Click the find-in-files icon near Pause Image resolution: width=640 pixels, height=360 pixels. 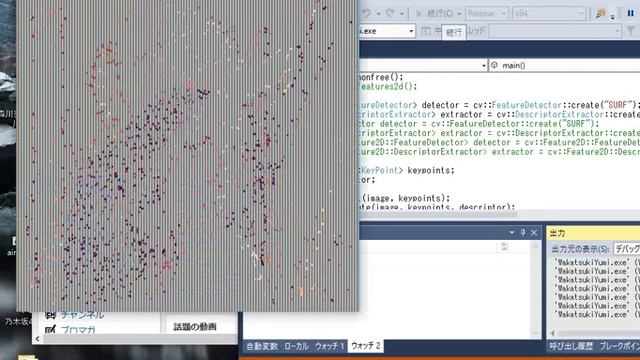[600, 13]
